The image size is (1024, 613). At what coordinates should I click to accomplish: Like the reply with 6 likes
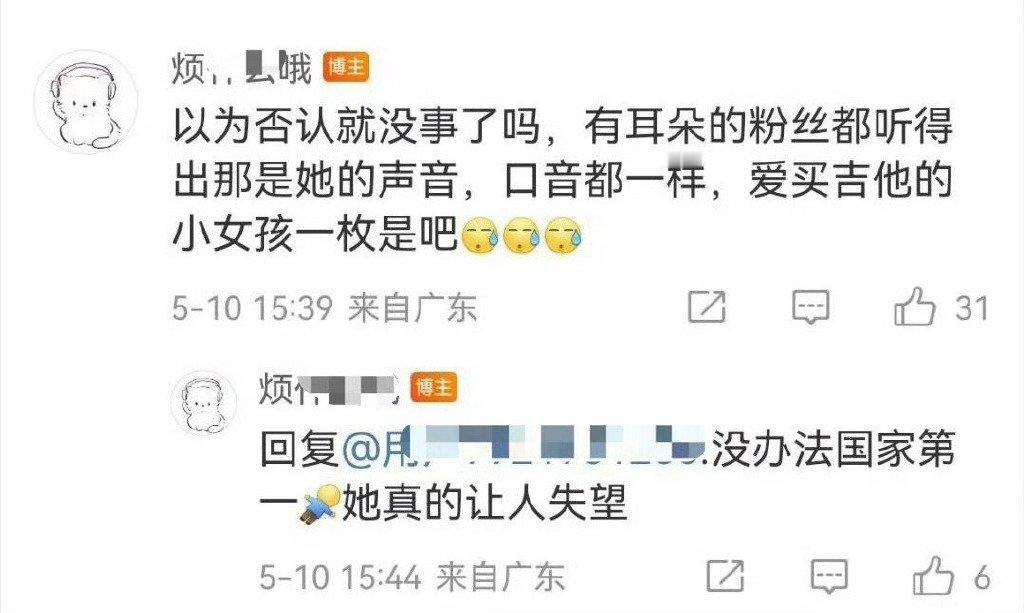[933, 576]
